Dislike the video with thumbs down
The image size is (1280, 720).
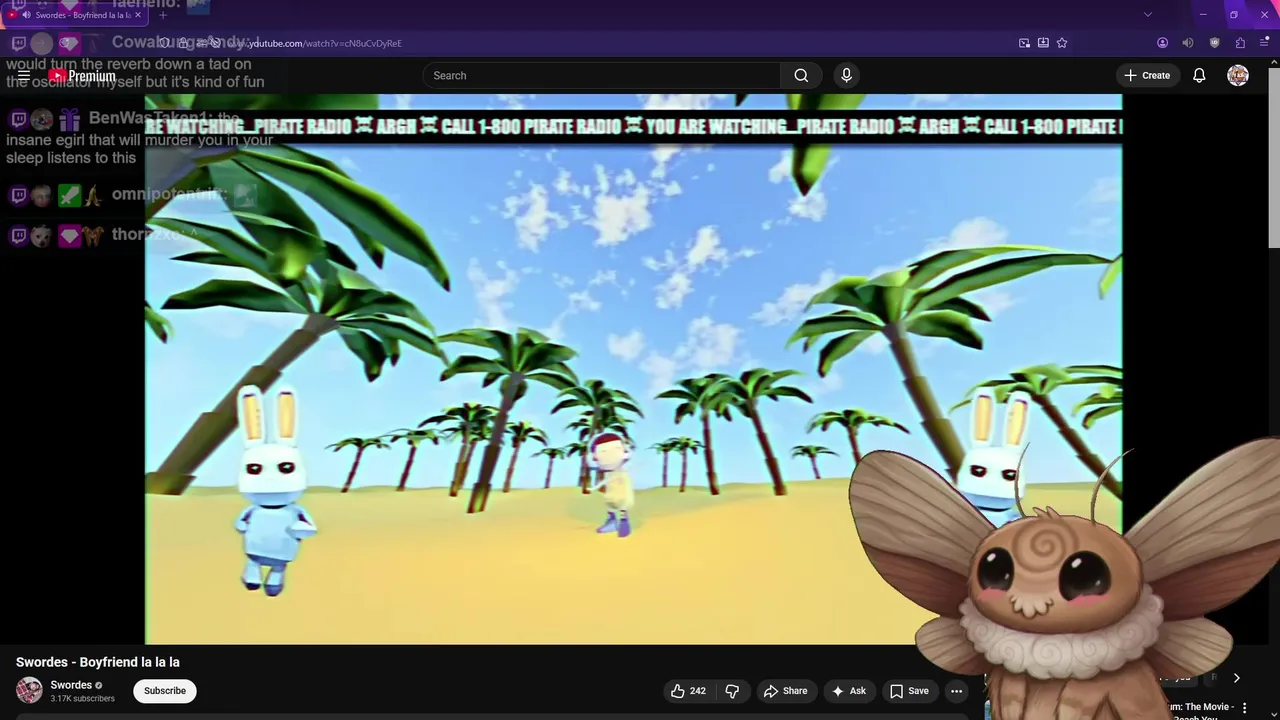[x=732, y=691]
